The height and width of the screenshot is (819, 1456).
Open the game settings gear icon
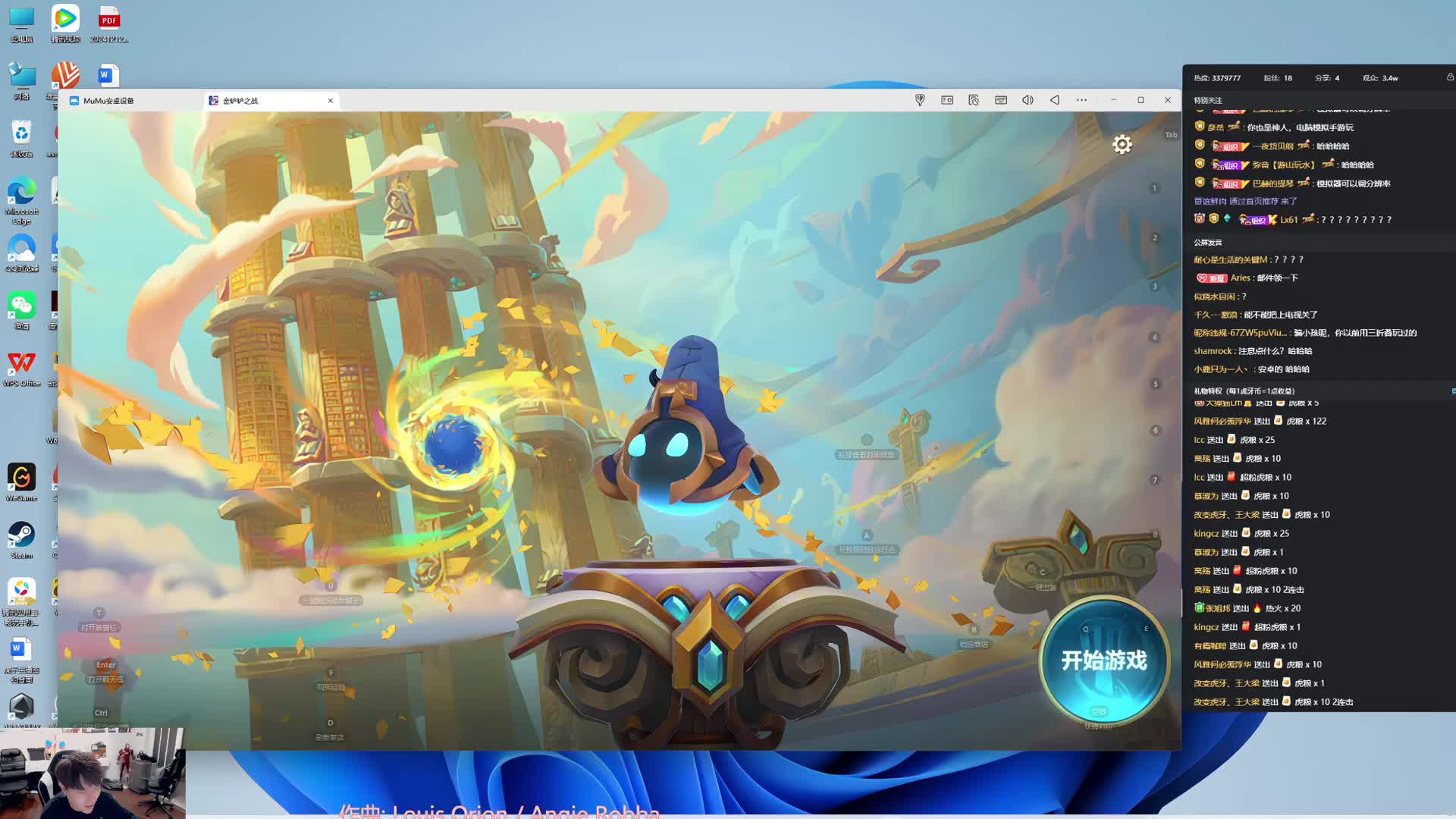click(x=1122, y=144)
